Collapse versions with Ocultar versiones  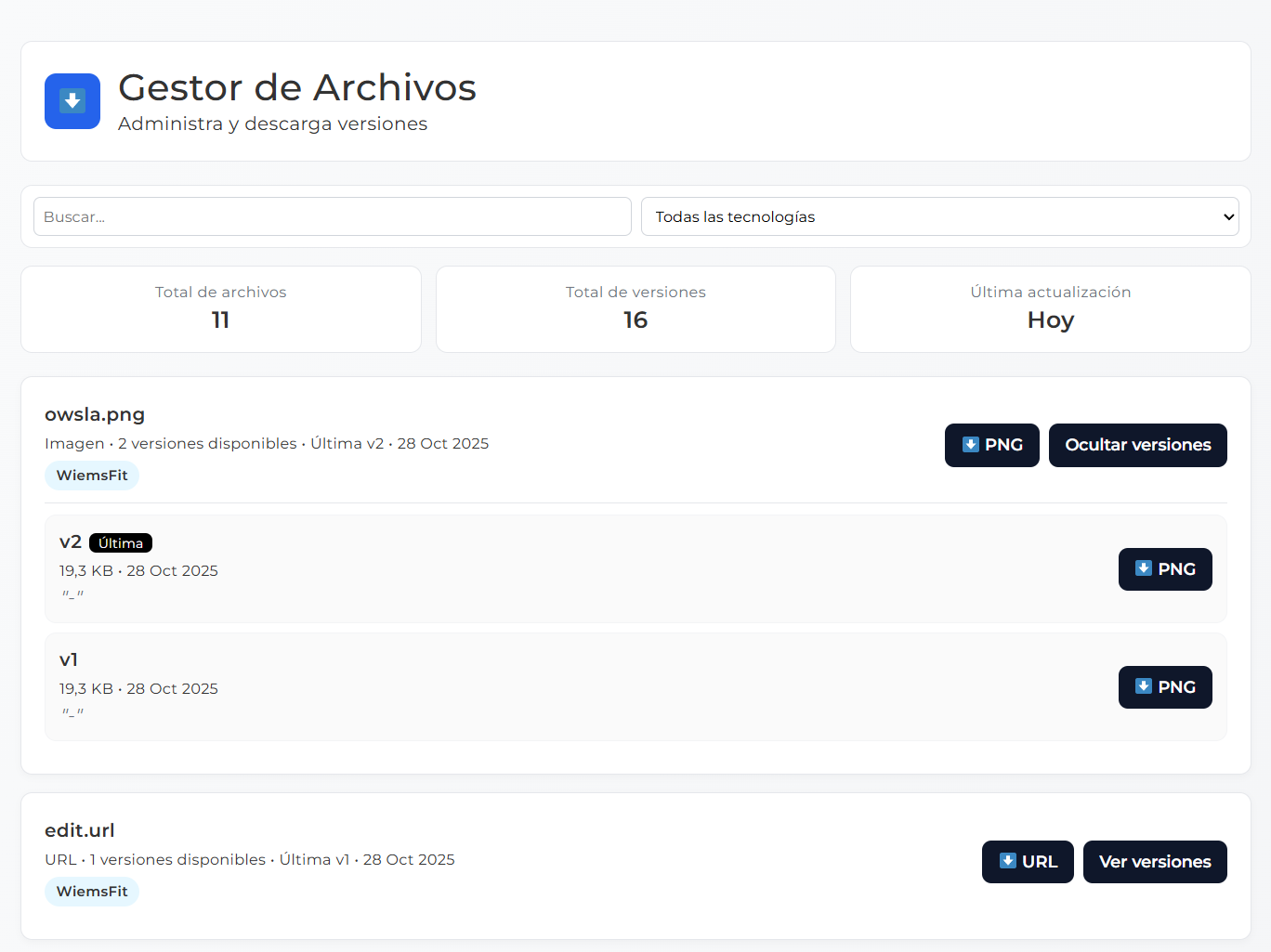[x=1137, y=445]
